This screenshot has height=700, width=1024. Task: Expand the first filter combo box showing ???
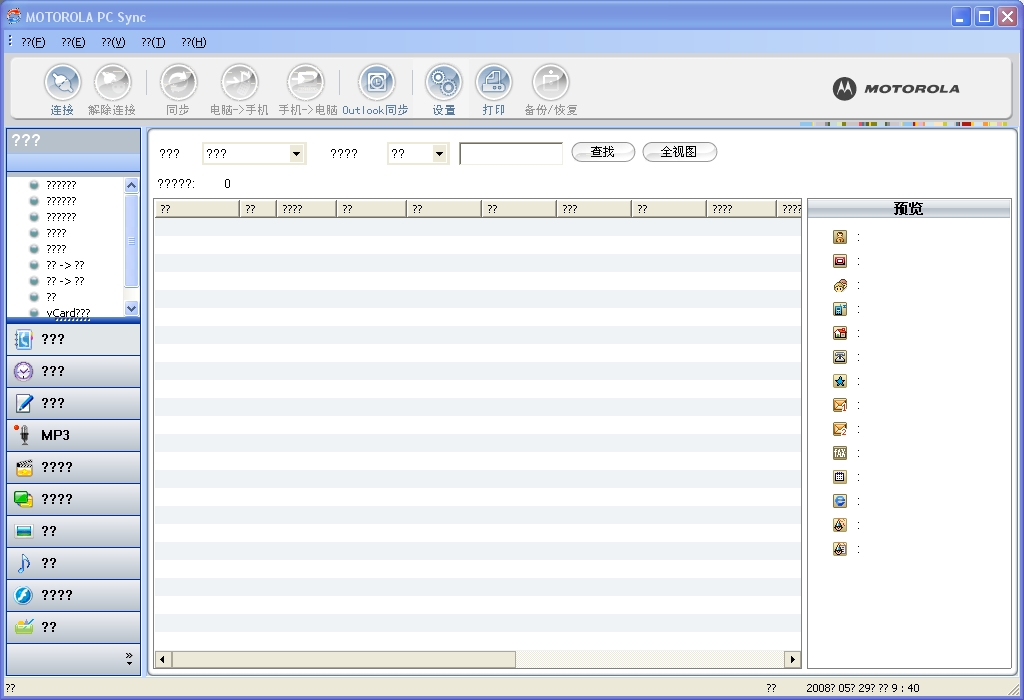[x=296, y=154]
